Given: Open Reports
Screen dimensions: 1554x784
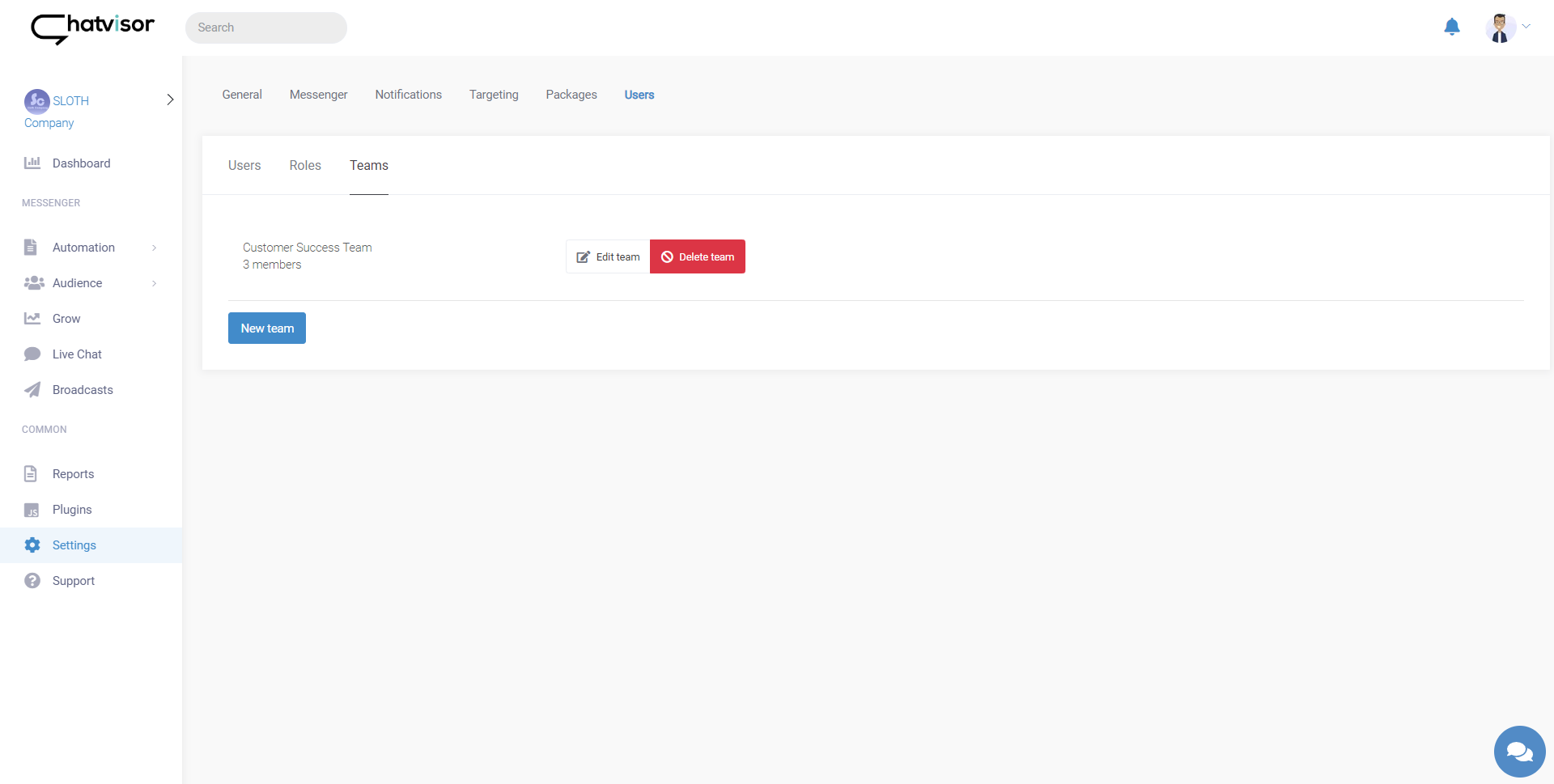Looking at the screenshot, I should click(x=73, y=474).
